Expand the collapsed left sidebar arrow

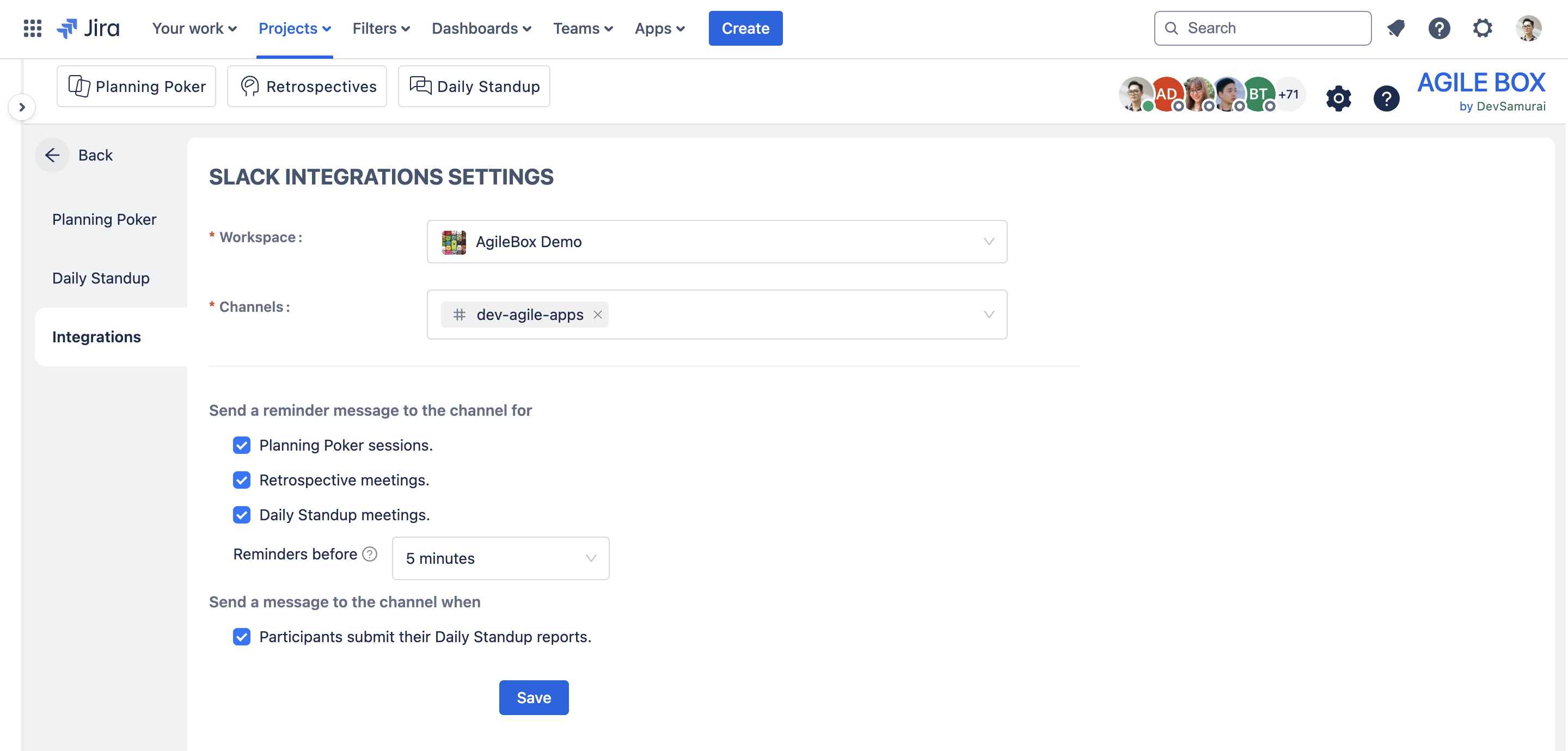pyautogui.click(x=22, y=107)
